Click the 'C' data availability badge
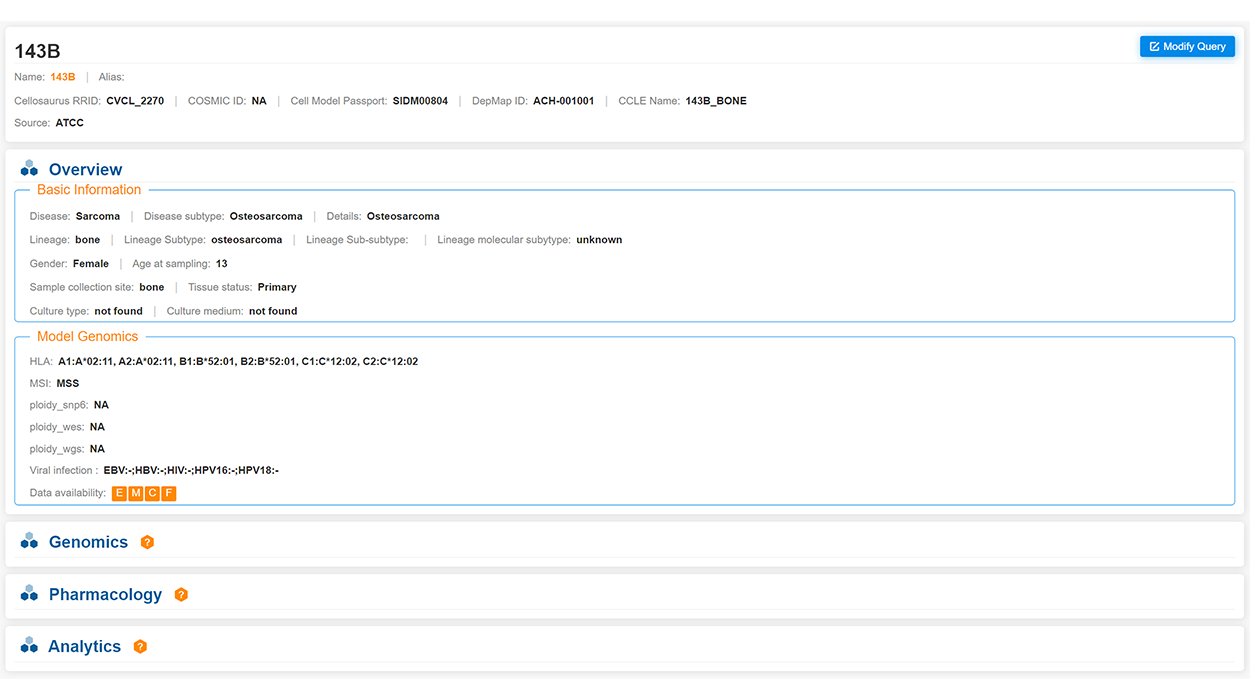 coord(152,493)
